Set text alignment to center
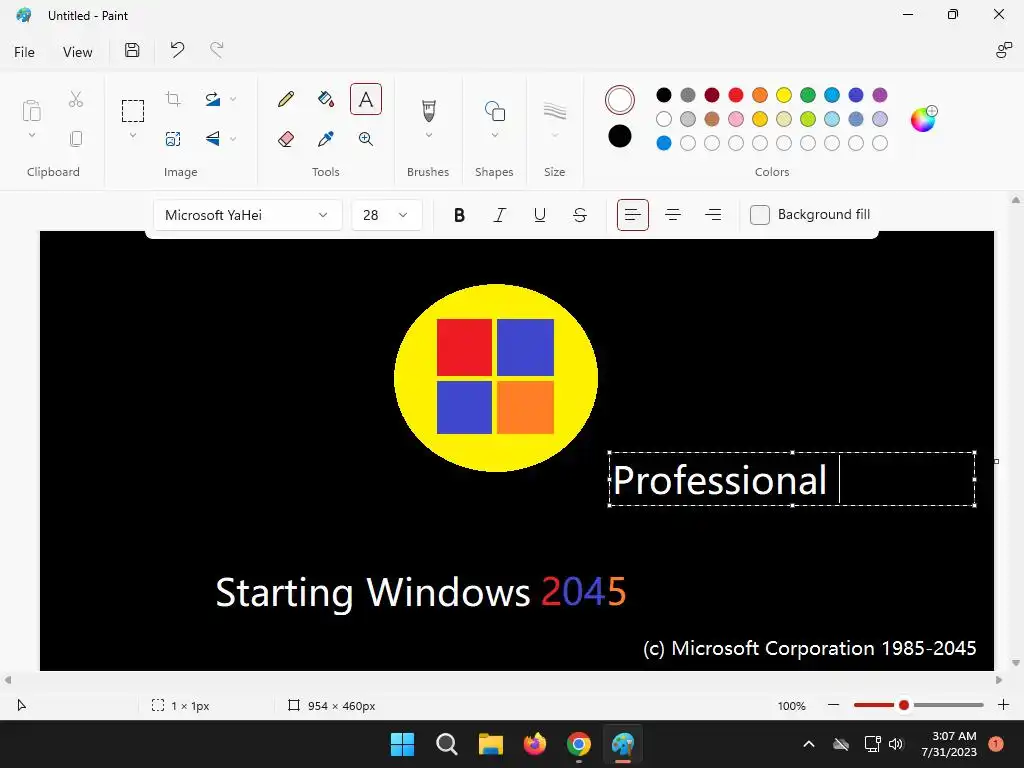This screenshot has height=768, width=1024. coord(673,215)
